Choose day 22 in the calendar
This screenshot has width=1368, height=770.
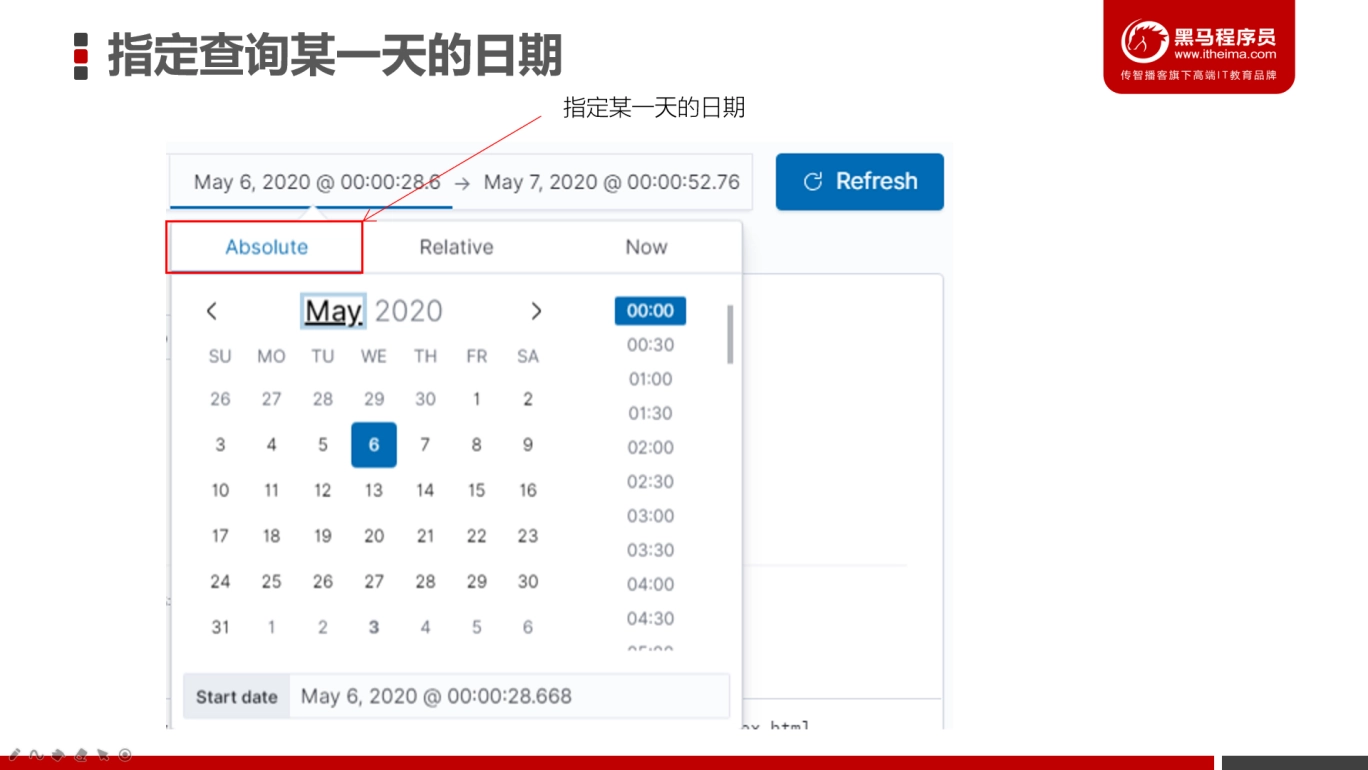(477, 536)
